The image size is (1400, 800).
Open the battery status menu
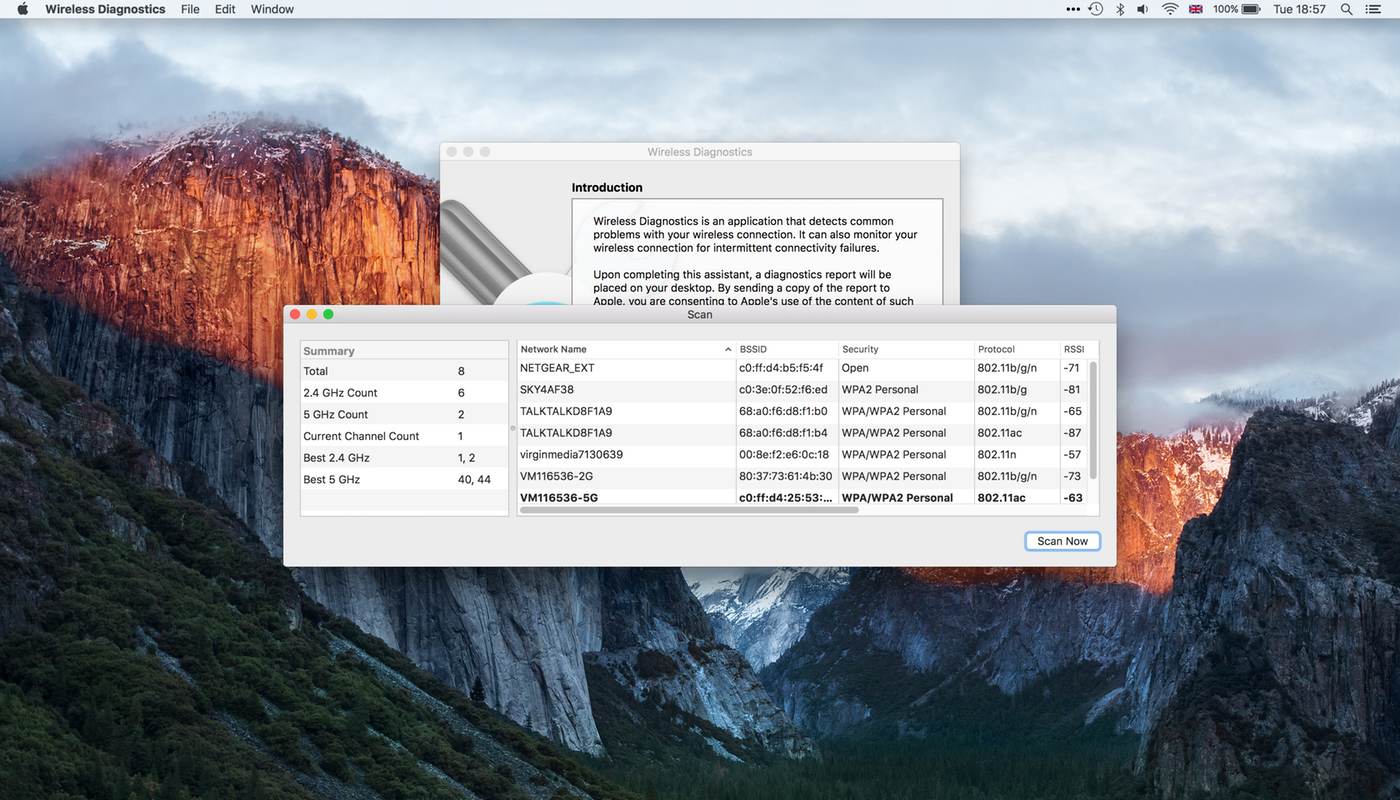[x=1237, y=9]
